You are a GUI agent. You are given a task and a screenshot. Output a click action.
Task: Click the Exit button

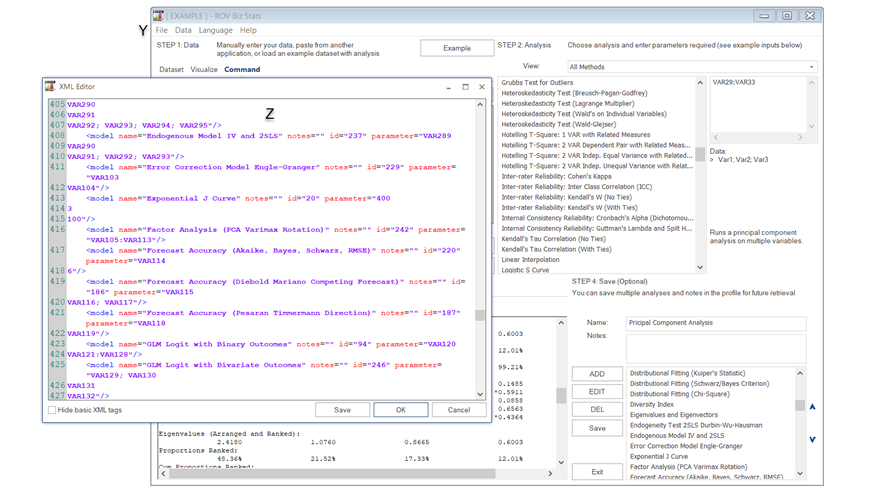coord(597,472)
